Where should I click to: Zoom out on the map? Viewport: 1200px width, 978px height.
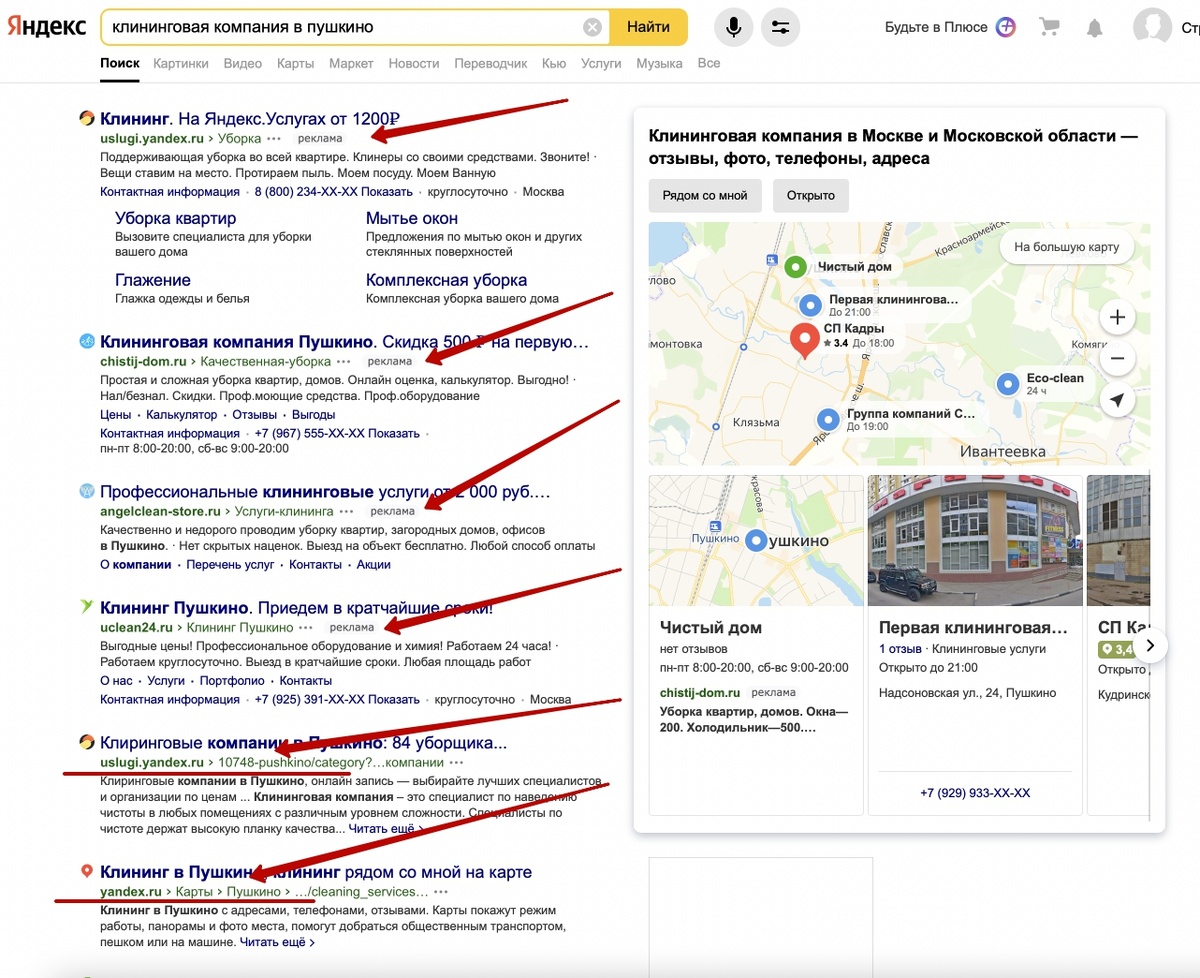point(1117,358)
